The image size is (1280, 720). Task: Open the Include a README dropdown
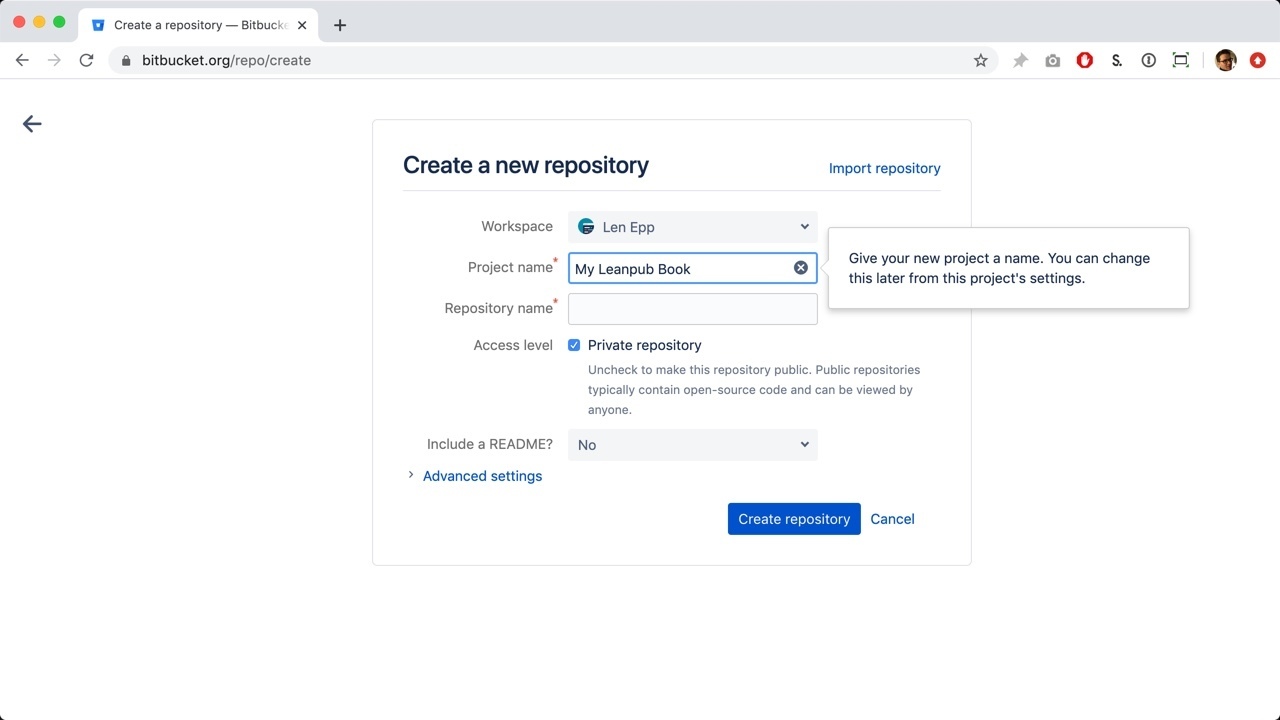tap(692, 445)
